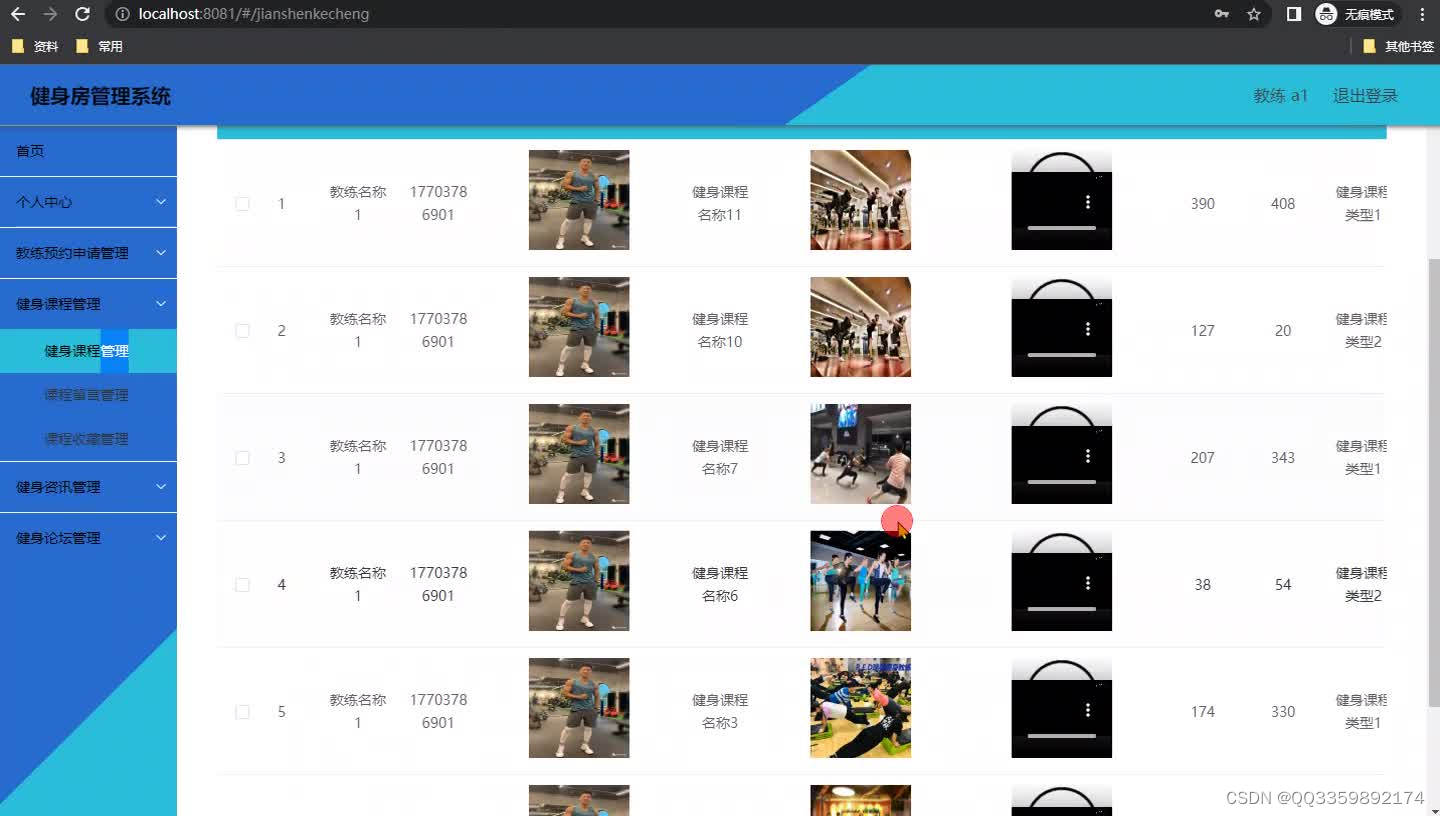The image size is (1440, 816).
Task: Click the 教练 a1 user label
Action: pyautogui.click(x=1281, y=96)
